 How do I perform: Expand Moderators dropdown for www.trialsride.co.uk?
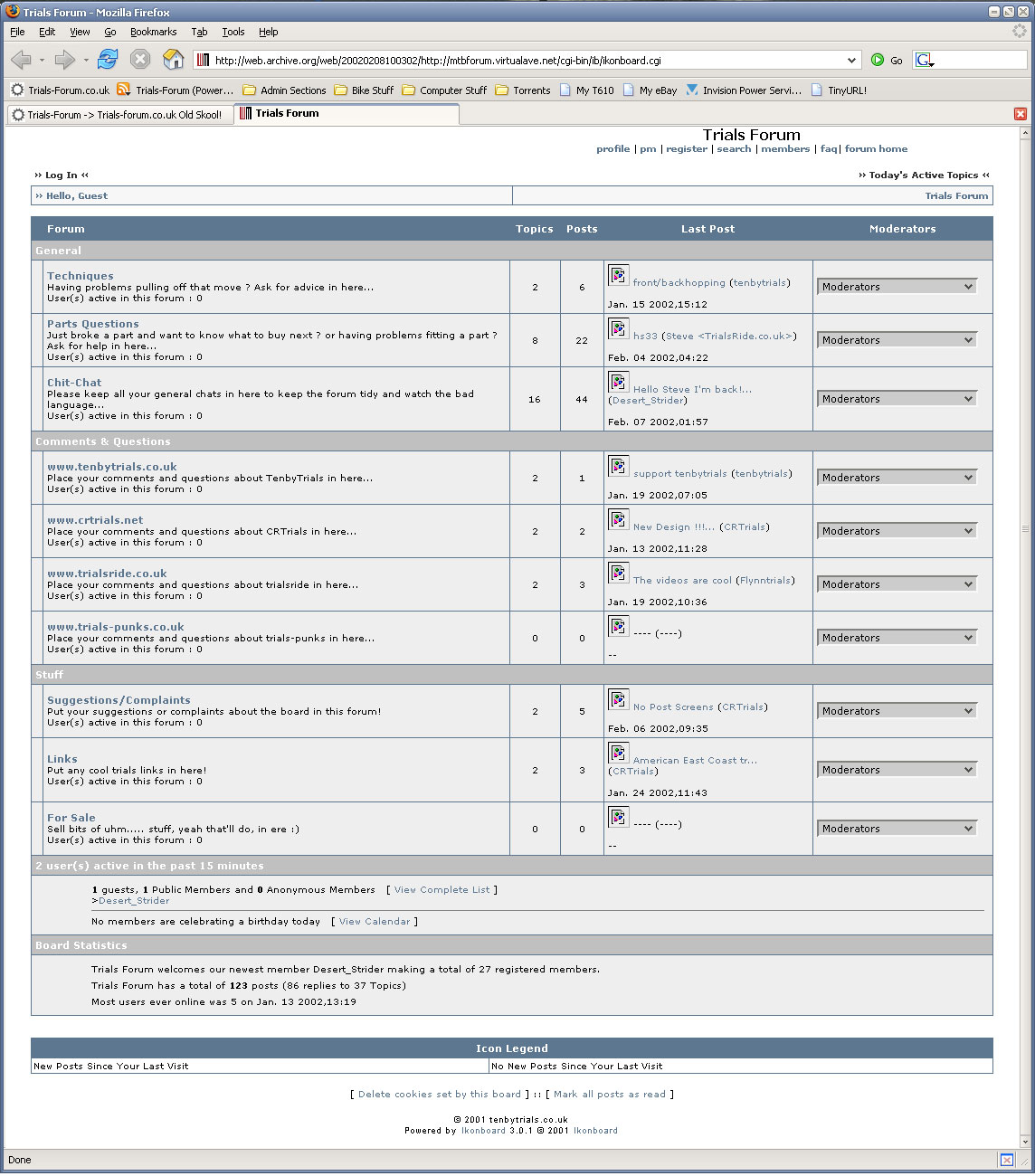897,584
